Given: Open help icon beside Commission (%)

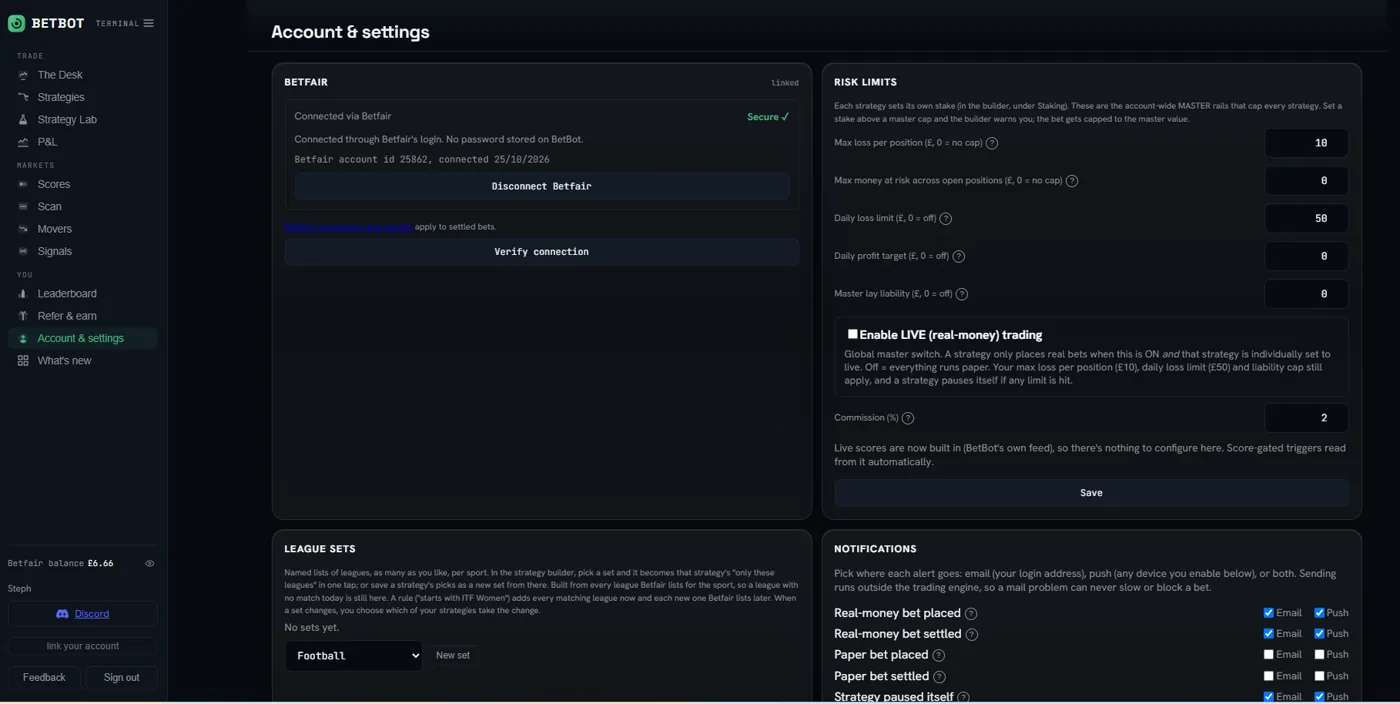Looking at the screenshot, I should 908,418.
